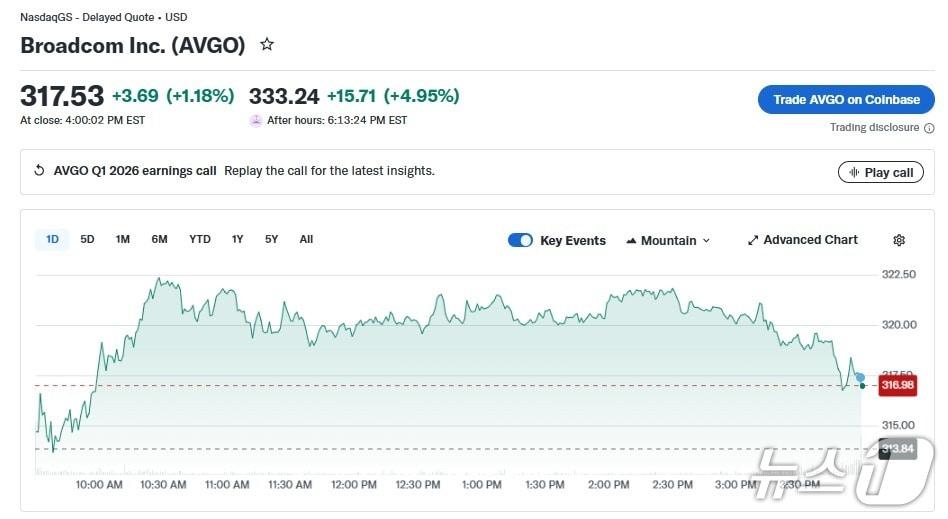Switch to the YTD range

(x=200, y=239)
